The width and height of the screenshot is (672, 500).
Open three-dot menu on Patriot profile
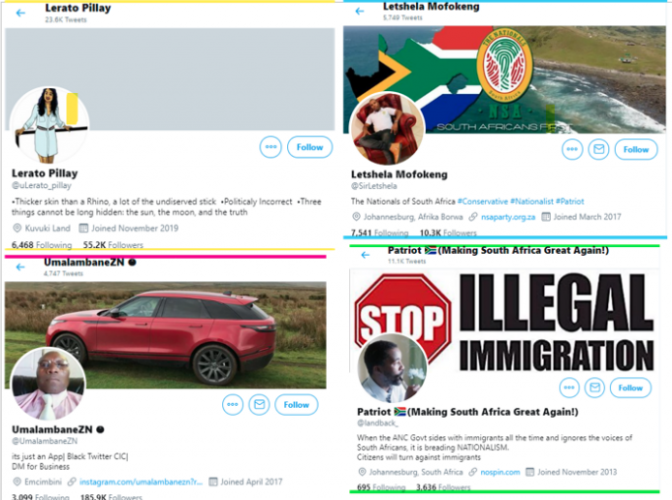[569, 388]
